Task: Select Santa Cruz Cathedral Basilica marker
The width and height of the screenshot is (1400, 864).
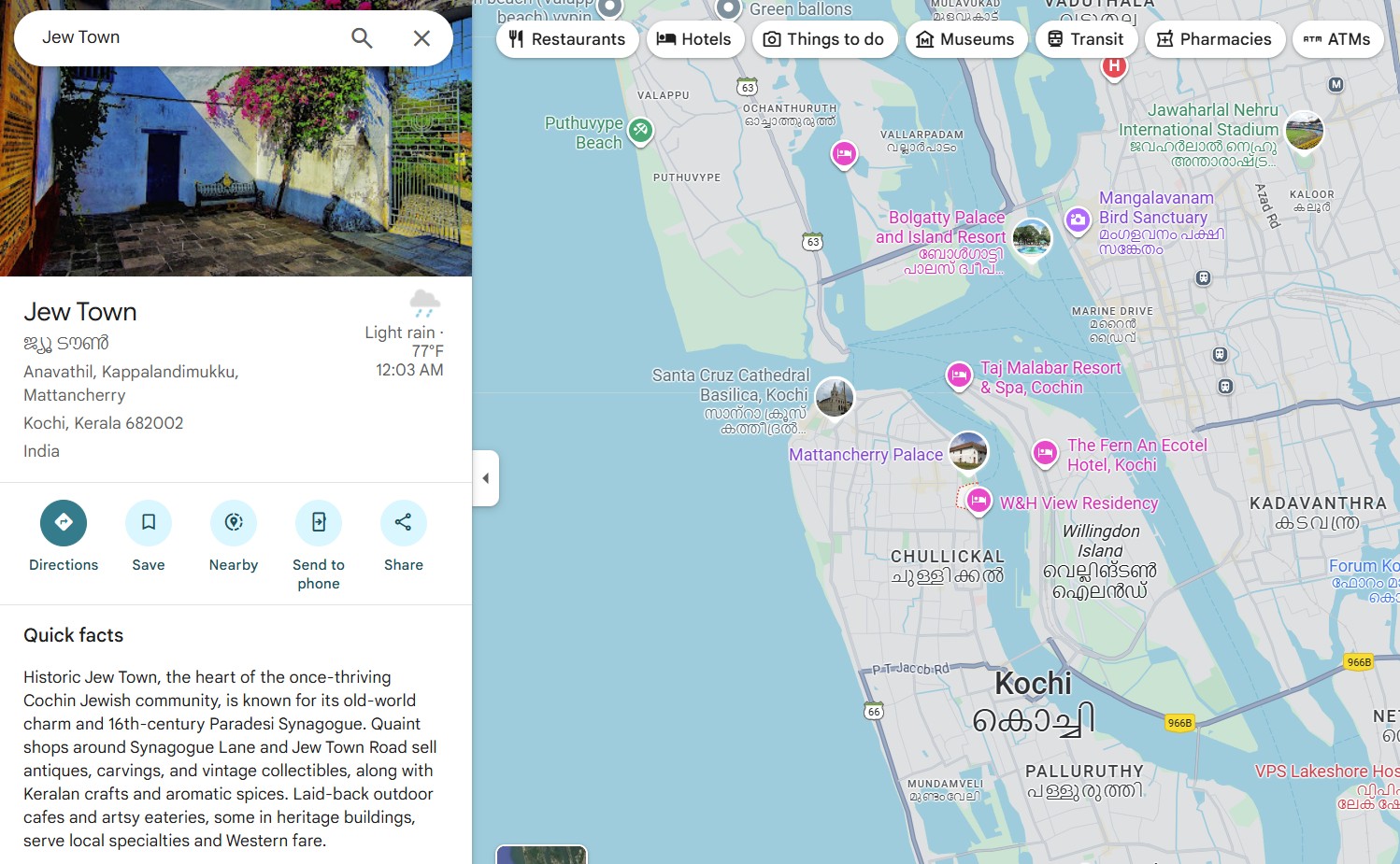Action: click(835, 398)
